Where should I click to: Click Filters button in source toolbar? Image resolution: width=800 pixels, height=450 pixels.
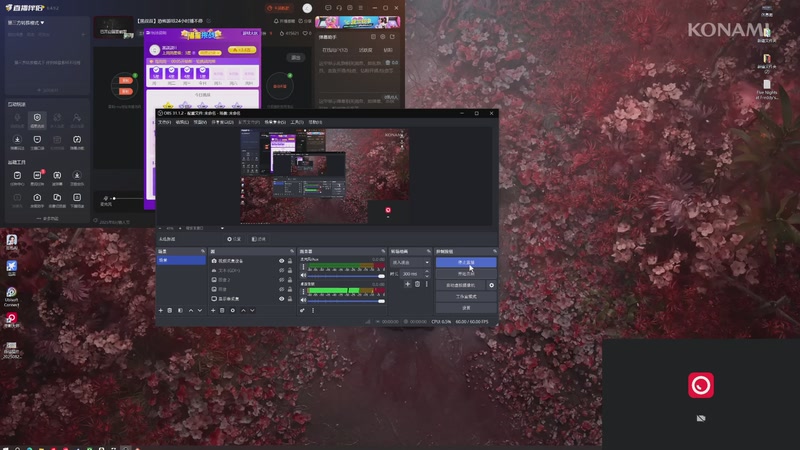(259, 239)
